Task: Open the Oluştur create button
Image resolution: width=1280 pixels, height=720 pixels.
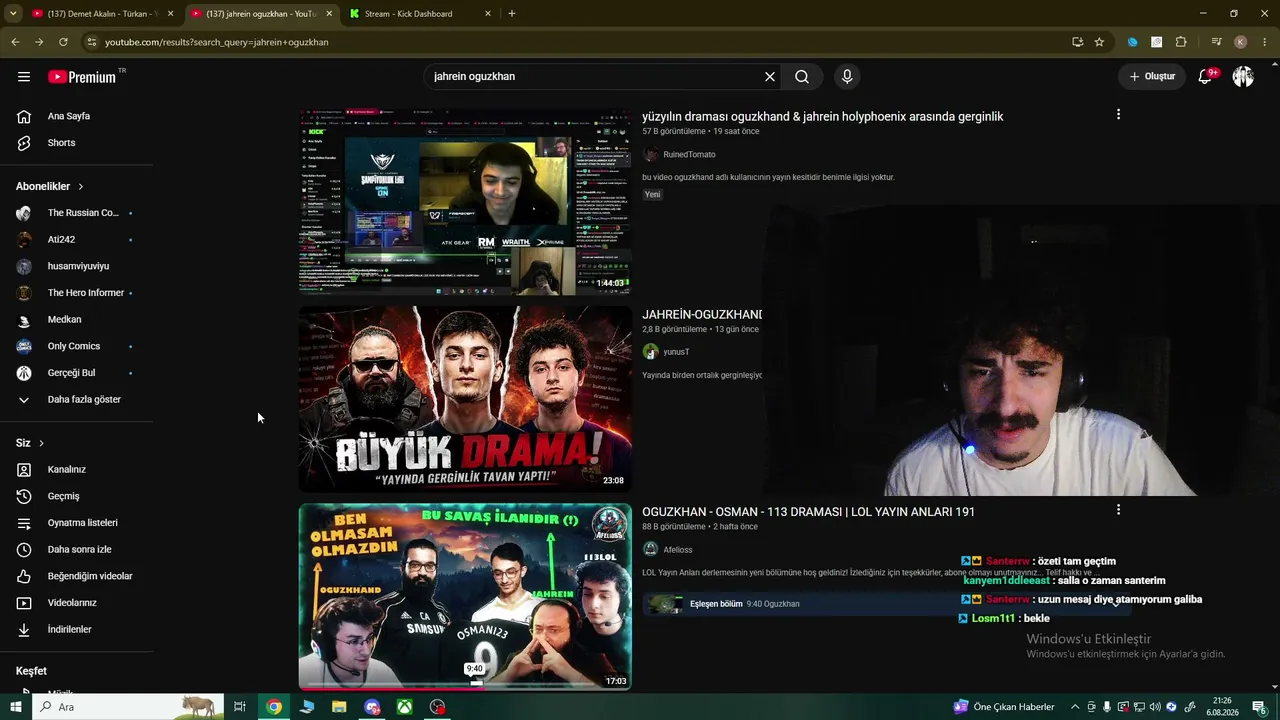Action: (x=1152, y=77)
